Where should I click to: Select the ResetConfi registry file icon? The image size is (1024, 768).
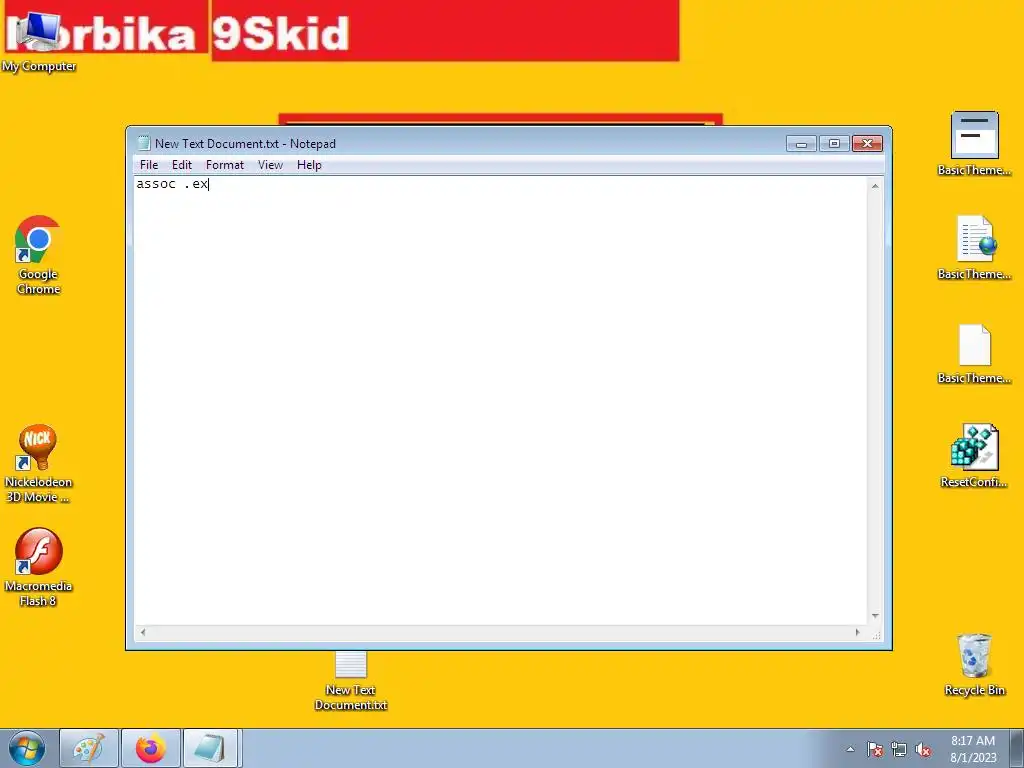coord(974,456)
